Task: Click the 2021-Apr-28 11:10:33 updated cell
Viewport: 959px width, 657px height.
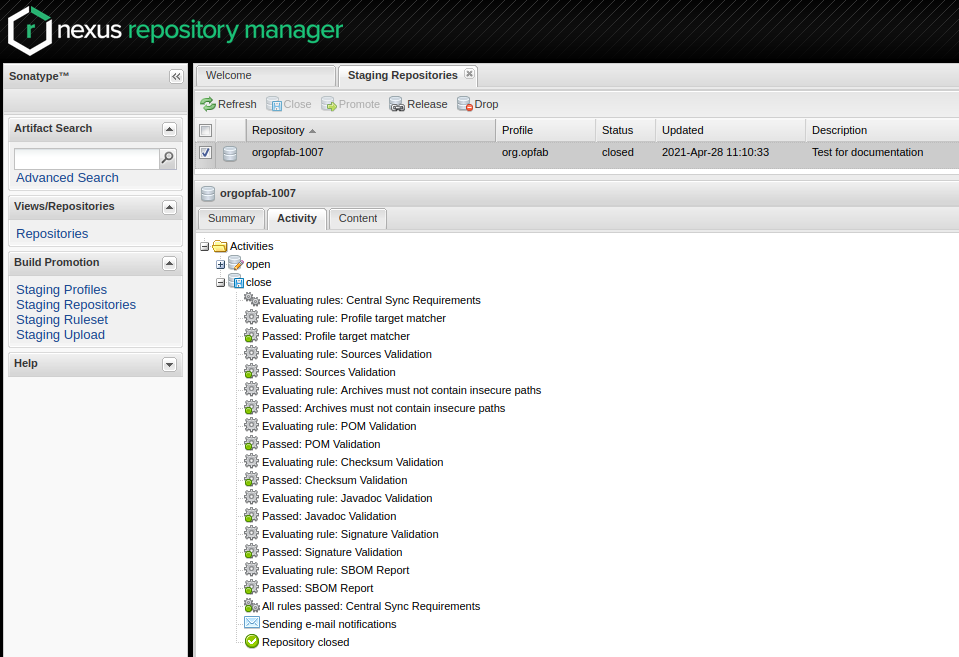Action: (715, 152)
